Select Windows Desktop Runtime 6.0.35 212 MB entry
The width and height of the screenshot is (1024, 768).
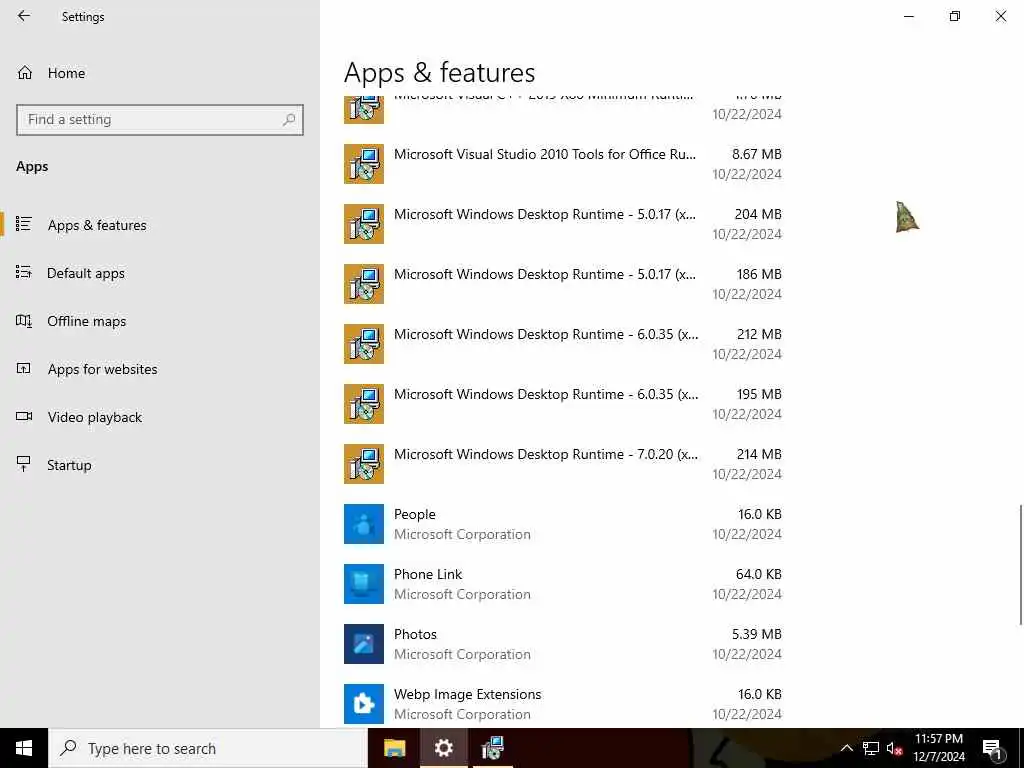click(563, 344)
